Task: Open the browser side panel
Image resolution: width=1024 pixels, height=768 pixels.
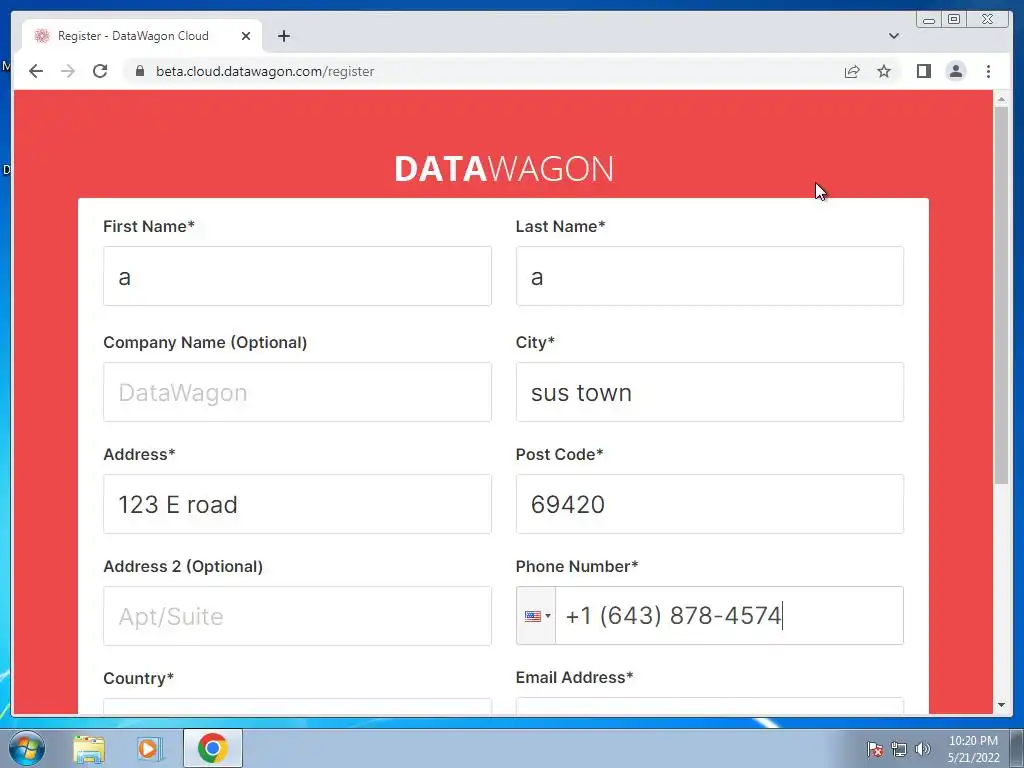Action: click(923, 71)
